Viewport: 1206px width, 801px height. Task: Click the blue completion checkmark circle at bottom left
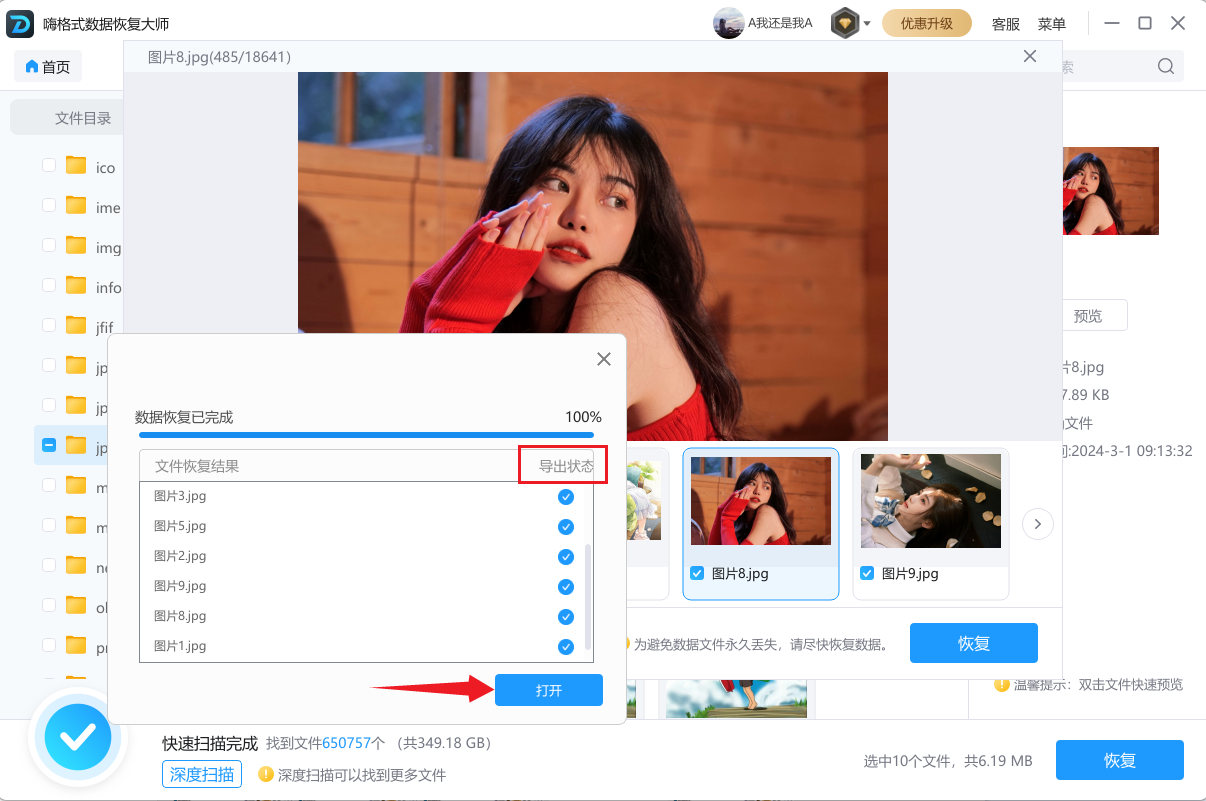tap(78, 738)
